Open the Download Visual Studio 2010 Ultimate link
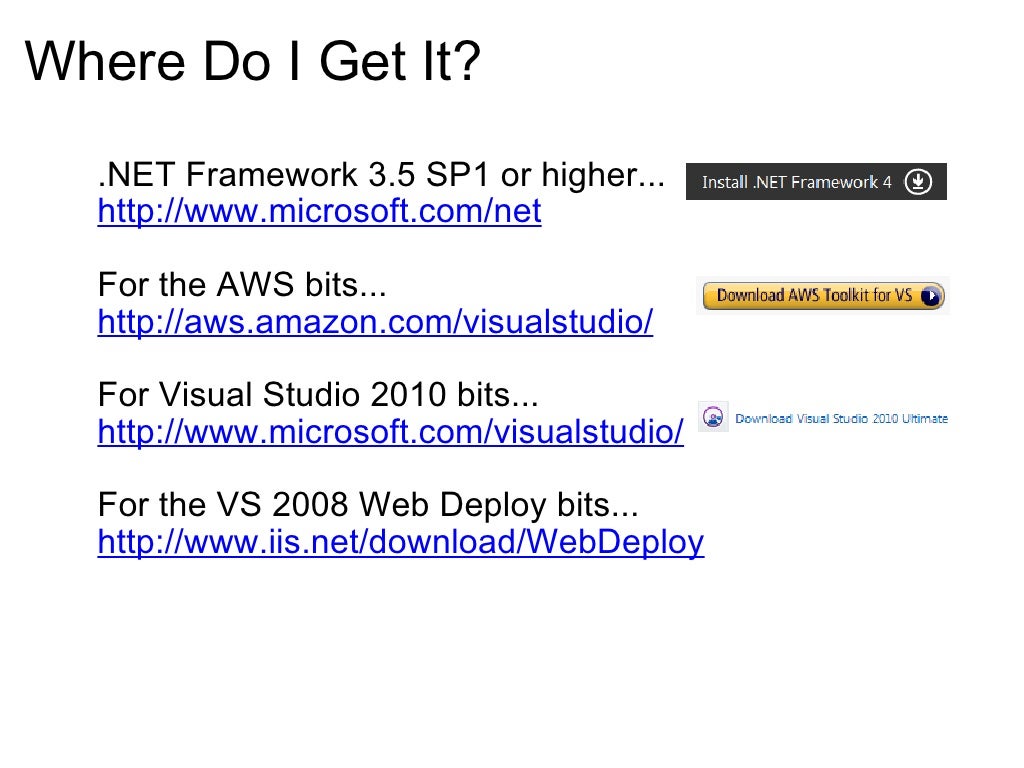This screenshot has height=768, width=1024. click(x=841, y=419)
